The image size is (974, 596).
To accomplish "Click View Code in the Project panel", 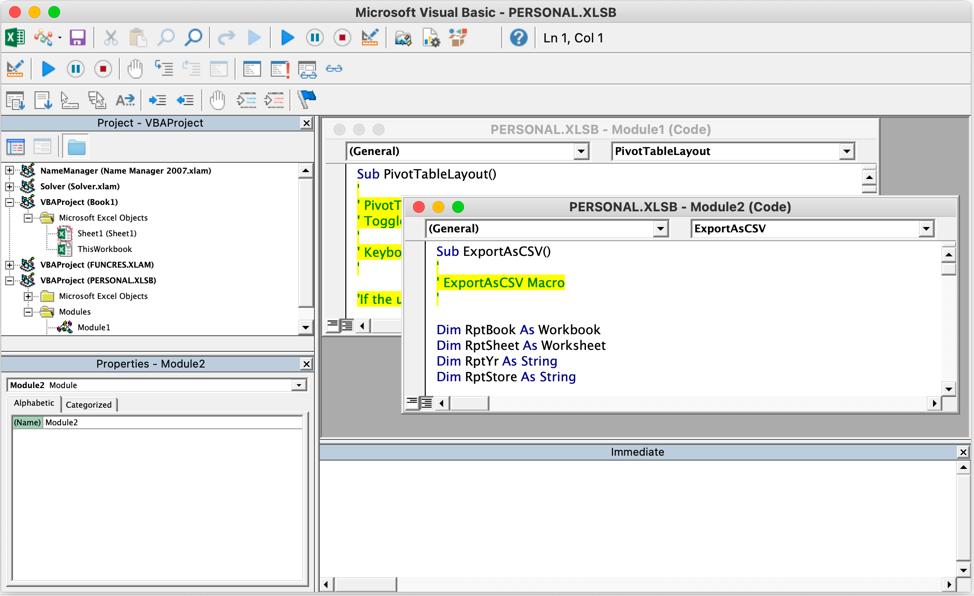I will pyautogui.click(x=15, y=147).
